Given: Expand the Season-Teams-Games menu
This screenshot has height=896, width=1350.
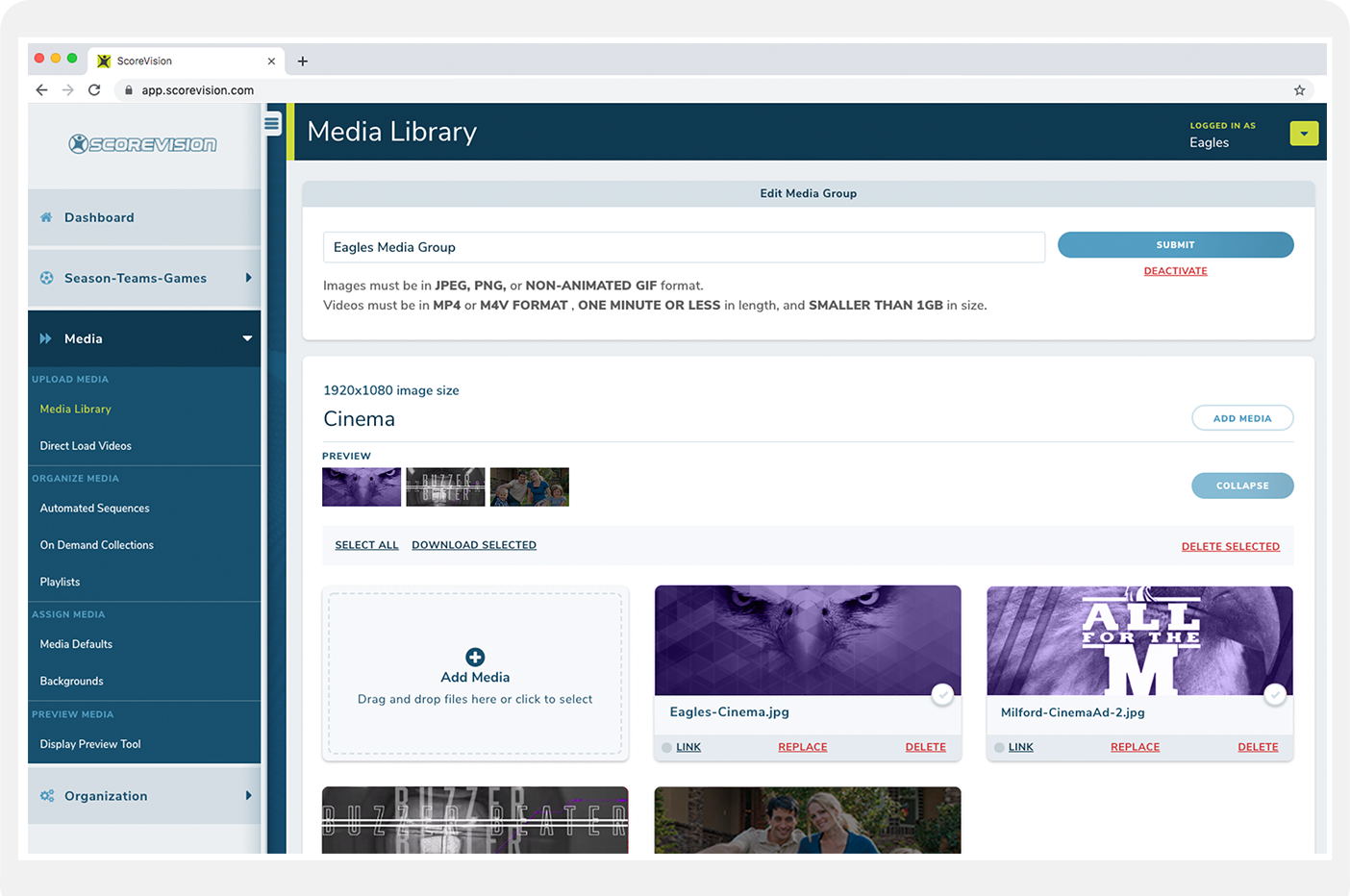Looking at the screenshot, I should tap(248, 278).
